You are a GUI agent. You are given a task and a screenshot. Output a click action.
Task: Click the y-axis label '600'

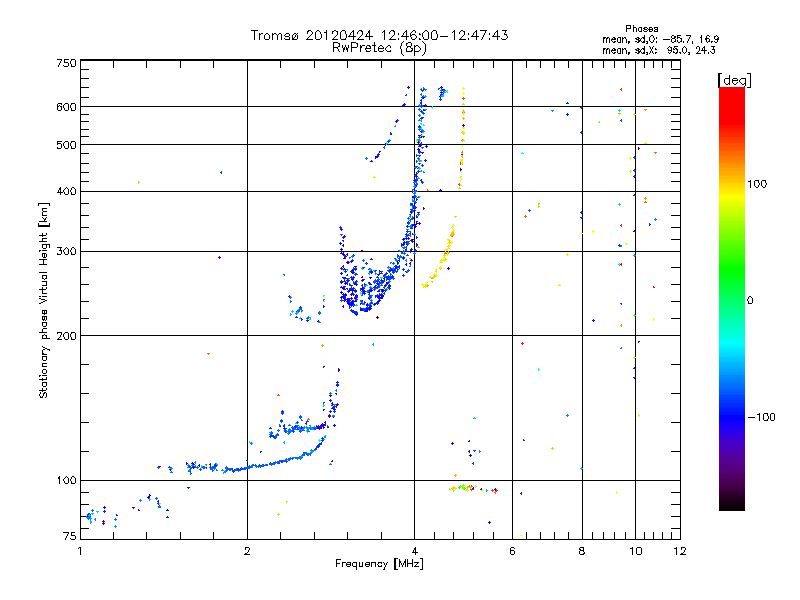tap(67, 107)
